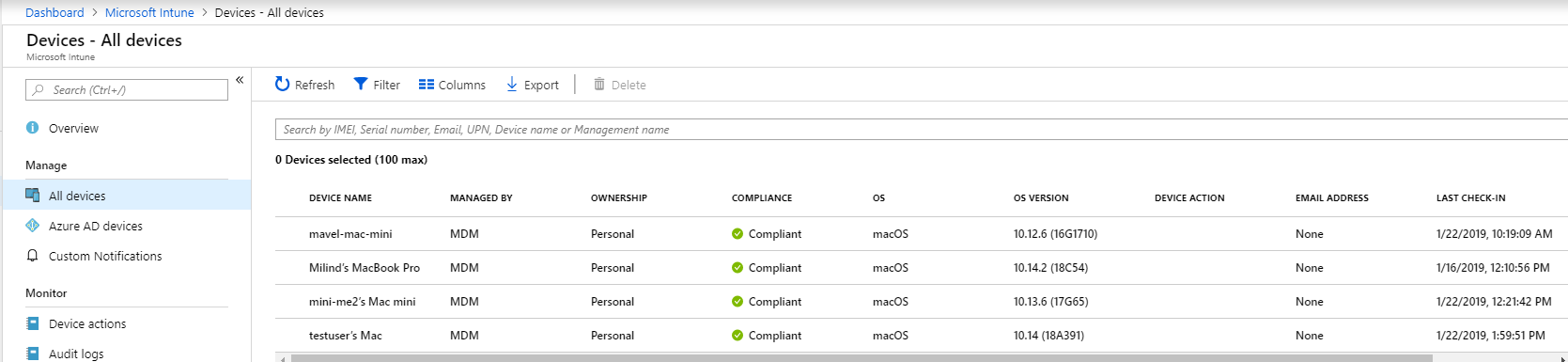Image resolution: width=1568 pixels, height=362 pixels.
Task: Click check-in time 1/22/2019, 10:19:09 AM
Action: pyautogui.click(x=1494, y=234)
